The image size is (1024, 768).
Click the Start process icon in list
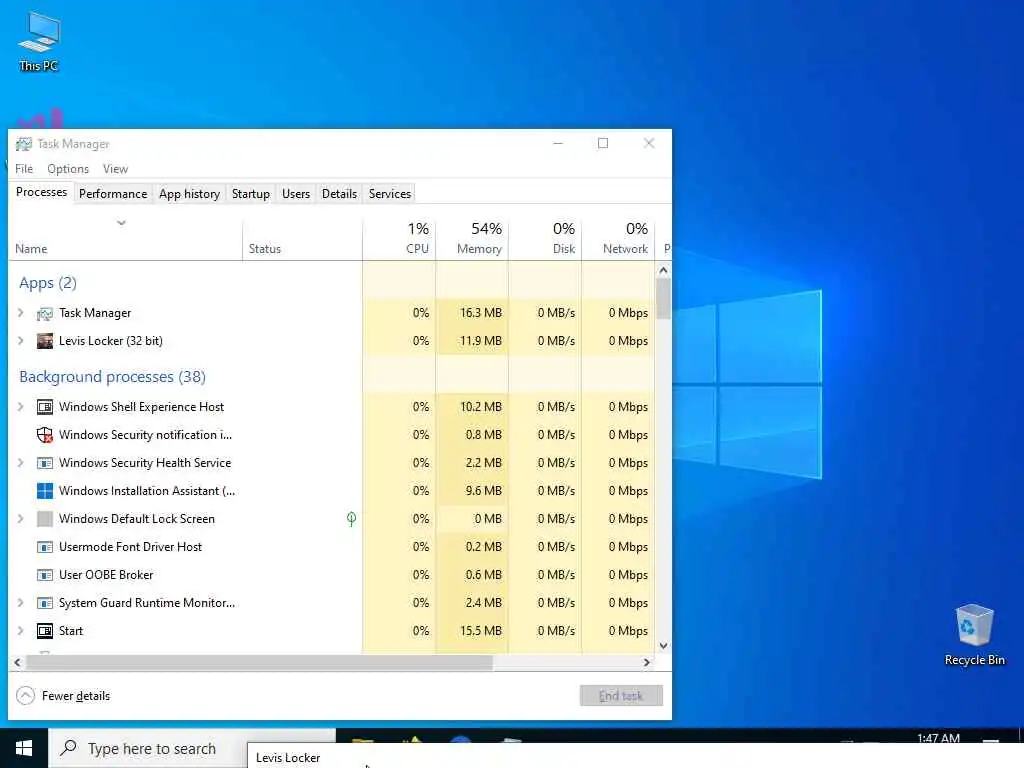point(44,631)
